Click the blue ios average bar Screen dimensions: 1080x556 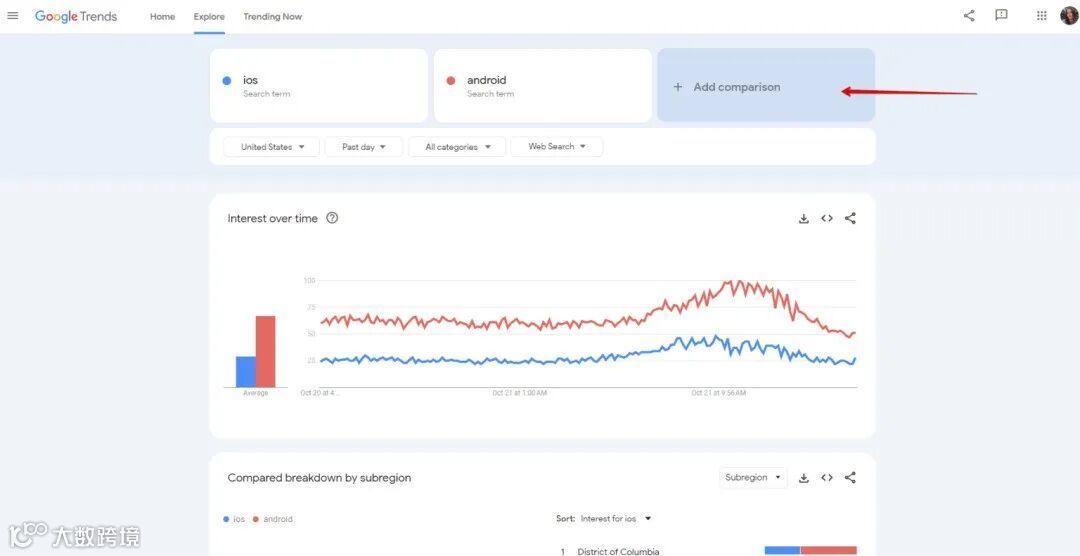(246, 371)
